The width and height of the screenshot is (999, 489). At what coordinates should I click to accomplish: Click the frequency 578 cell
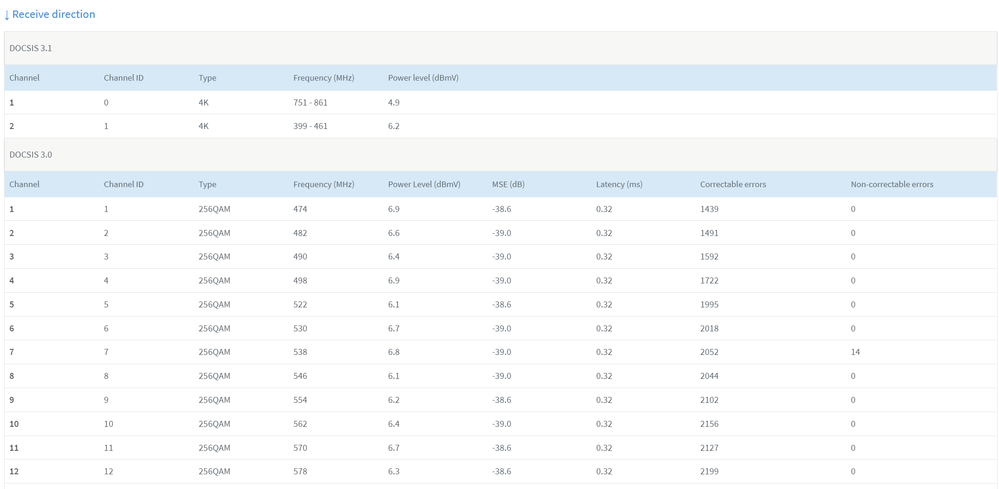coord(300,472)
